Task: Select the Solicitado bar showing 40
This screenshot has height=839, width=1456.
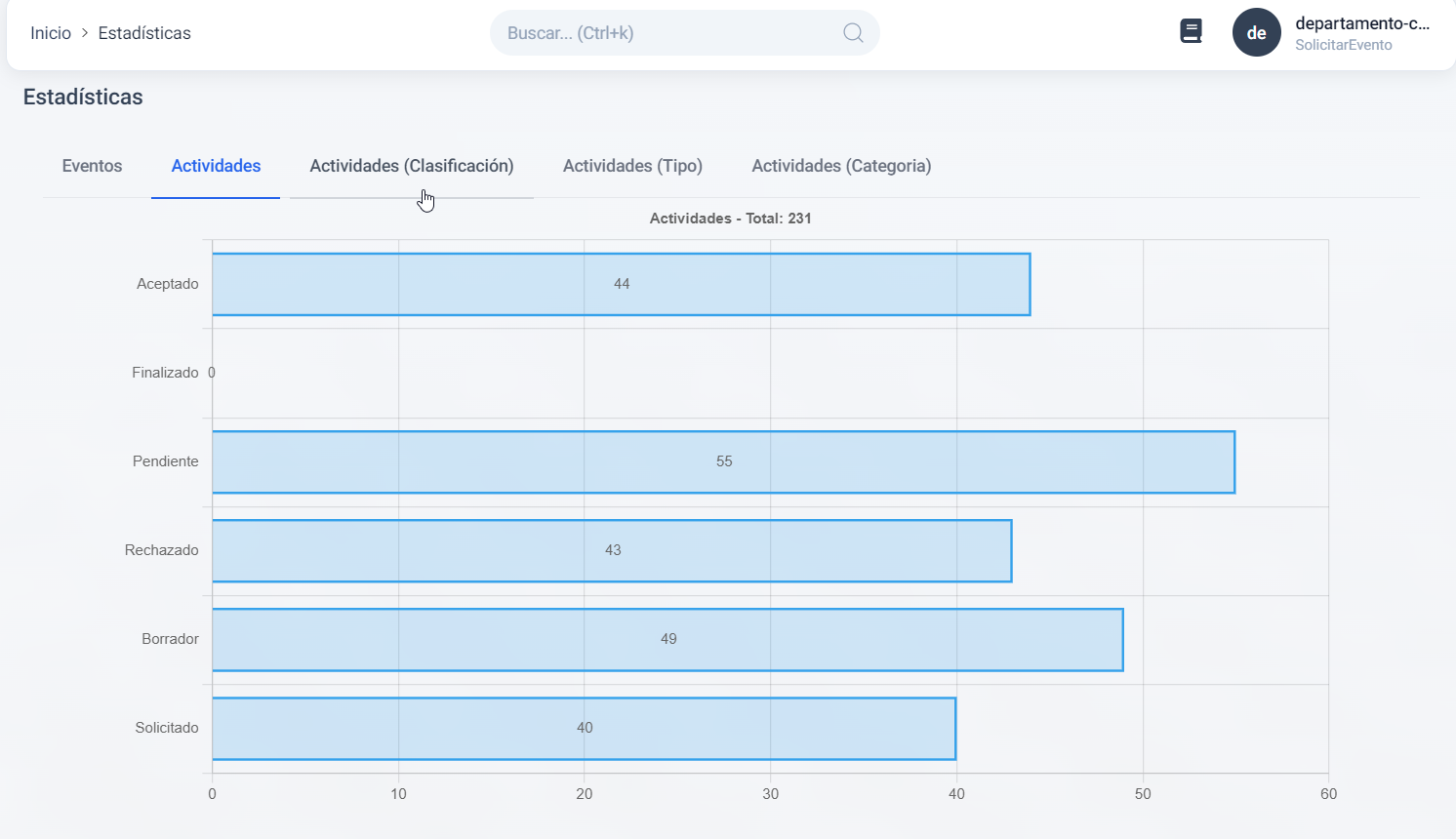Action: pyautogui.click(x=584, y=729)
